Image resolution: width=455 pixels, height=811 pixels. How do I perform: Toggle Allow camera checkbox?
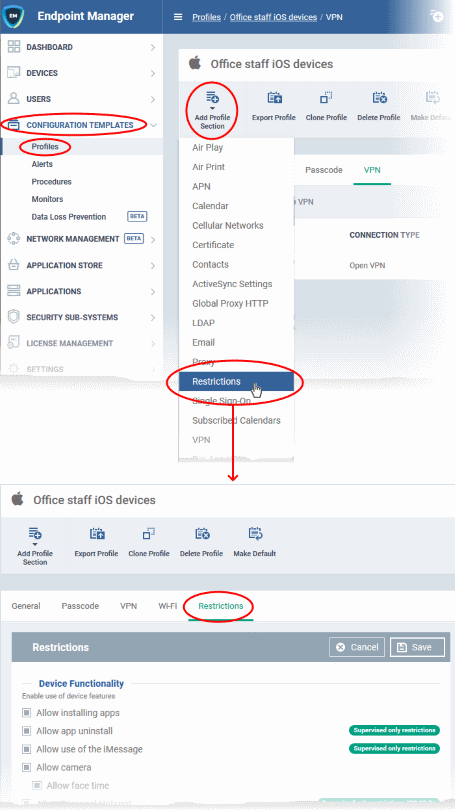coord(26,767)
